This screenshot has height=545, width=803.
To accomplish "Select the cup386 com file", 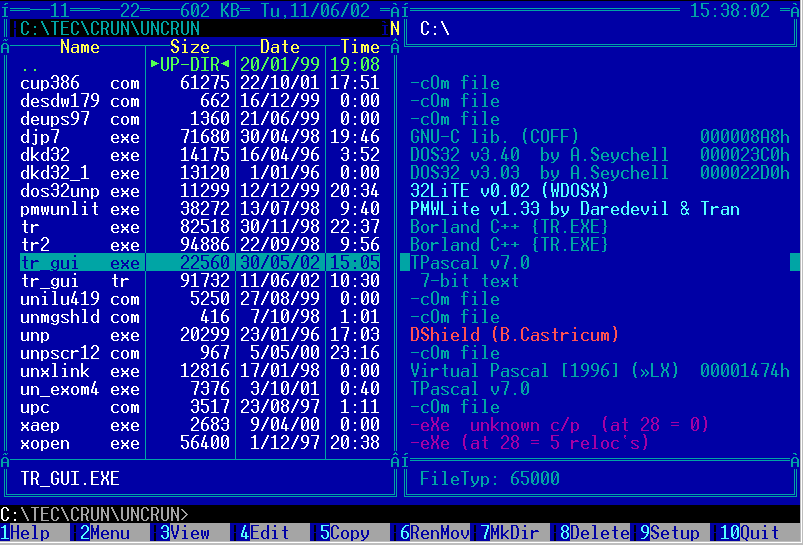I will coord(80,83).
